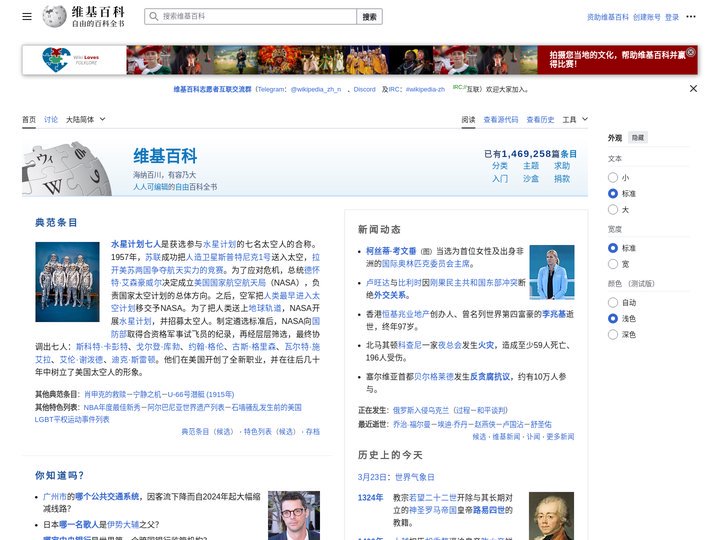Open the Wiki Loves Folklore heart logo
The width and height of the screenshot is (720, 540).
56,60
